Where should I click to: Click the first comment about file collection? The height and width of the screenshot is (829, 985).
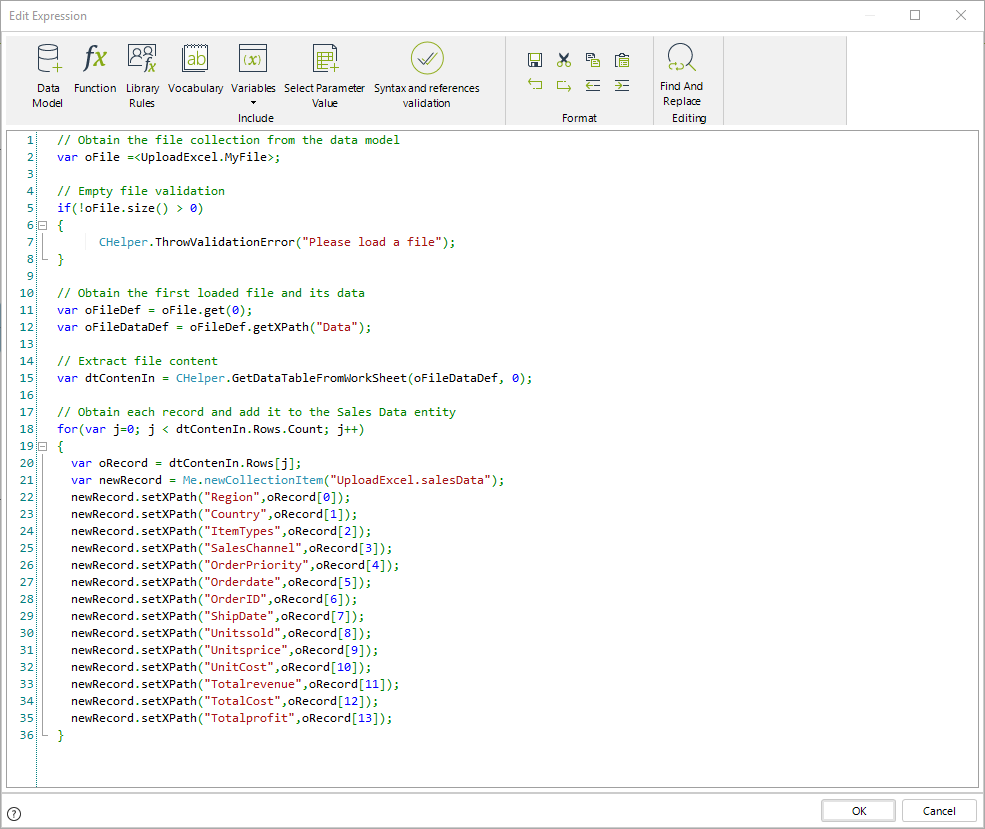click(x=228, y=140)
